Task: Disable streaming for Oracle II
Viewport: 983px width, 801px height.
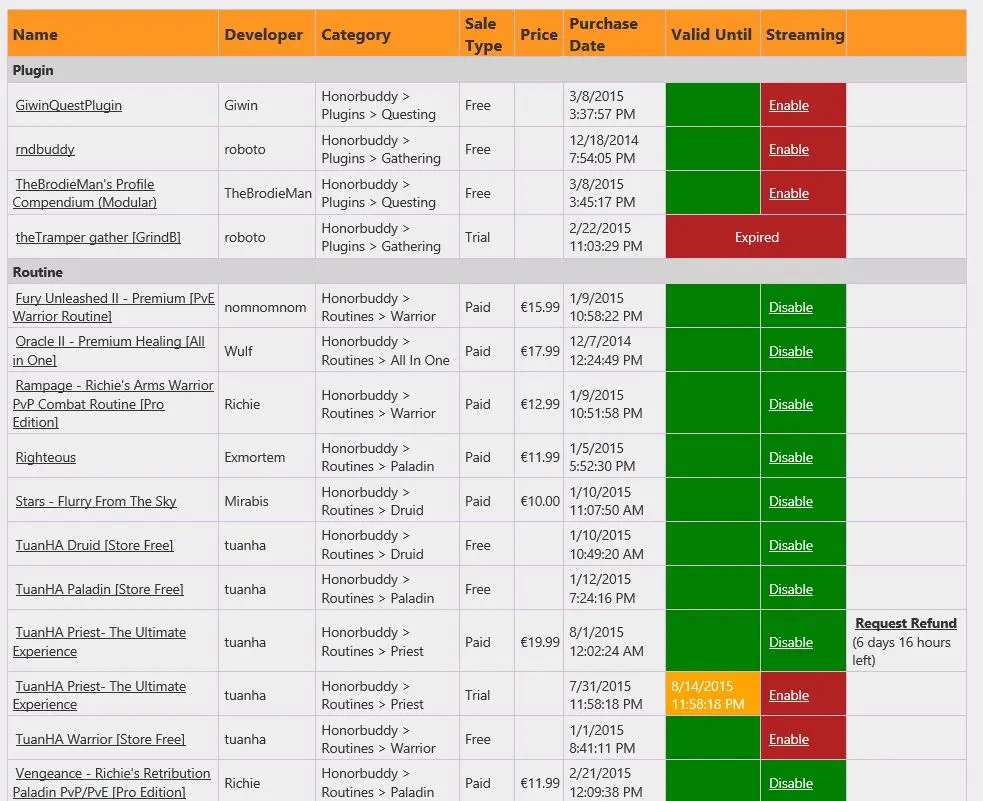Action: point(791,351)
